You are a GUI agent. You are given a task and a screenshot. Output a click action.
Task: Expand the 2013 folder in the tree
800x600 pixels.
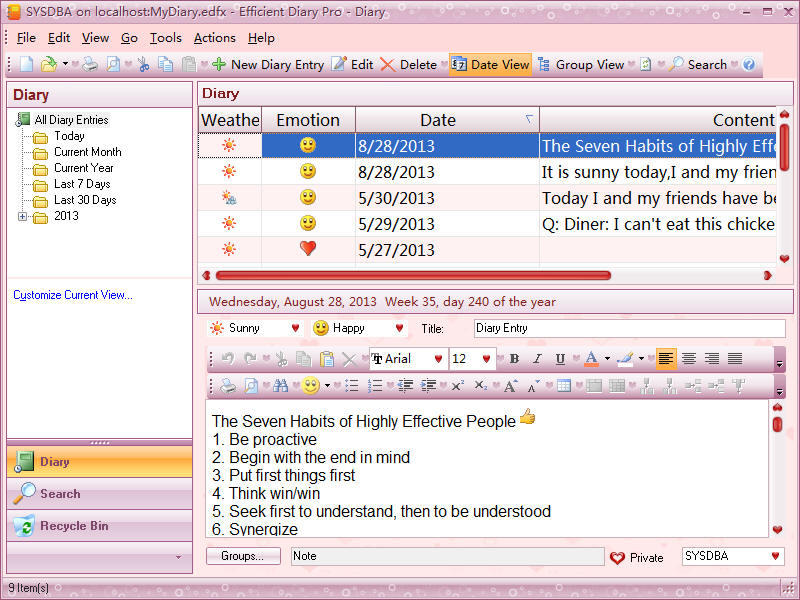(22, 216)
